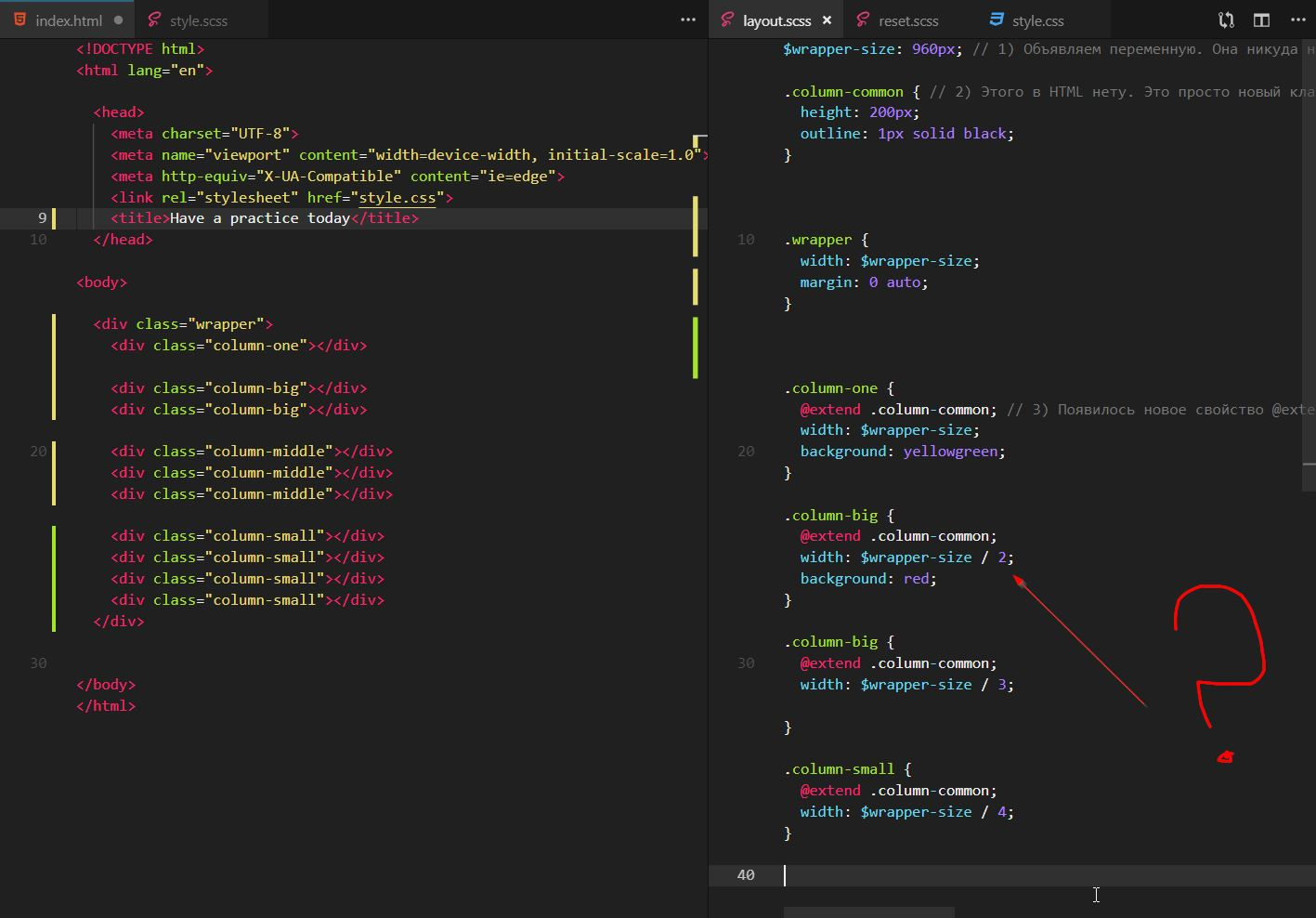Open the reset.scss tab

[910, 20]
